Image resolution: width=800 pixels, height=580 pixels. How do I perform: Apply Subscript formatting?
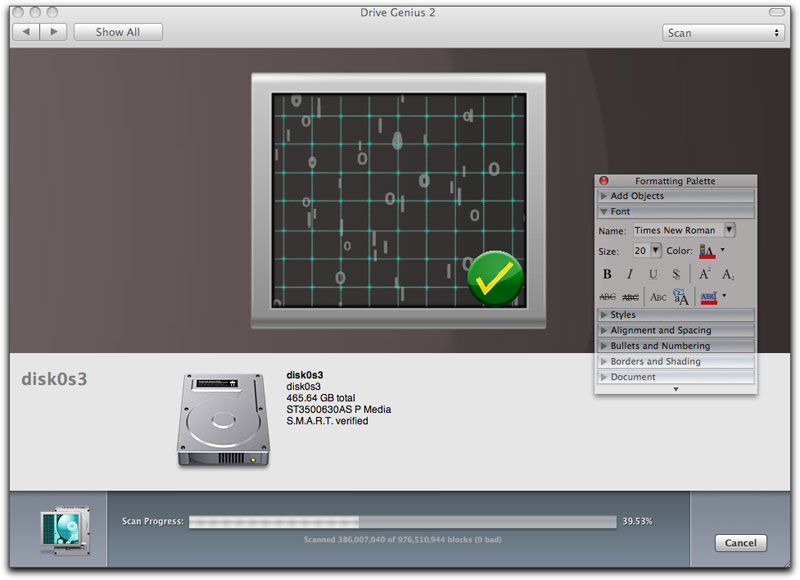pyautogui.click(x=728, y=274)
